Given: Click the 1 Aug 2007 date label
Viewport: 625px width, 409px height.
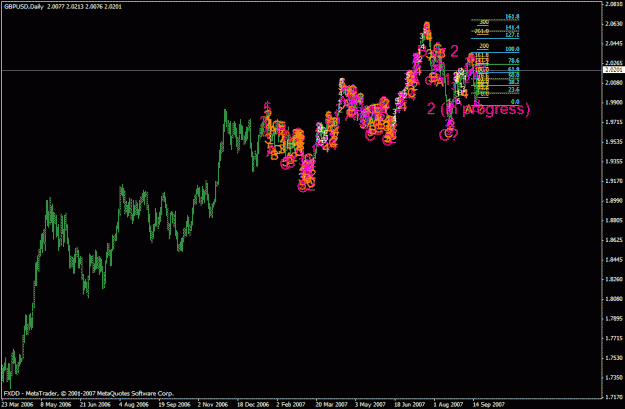Looking at the screenshot, I should pos(449,404).
